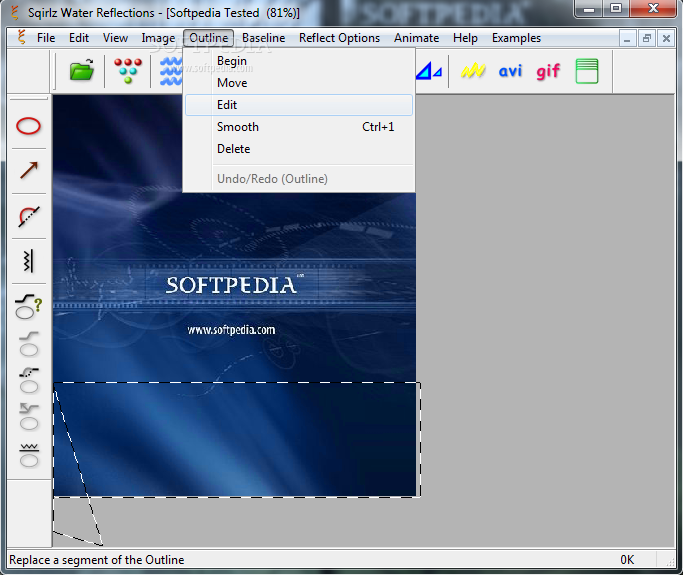Click the Sqirlz icon beside File menu
This screenshot has width=683, height=575.
[21, 37]
